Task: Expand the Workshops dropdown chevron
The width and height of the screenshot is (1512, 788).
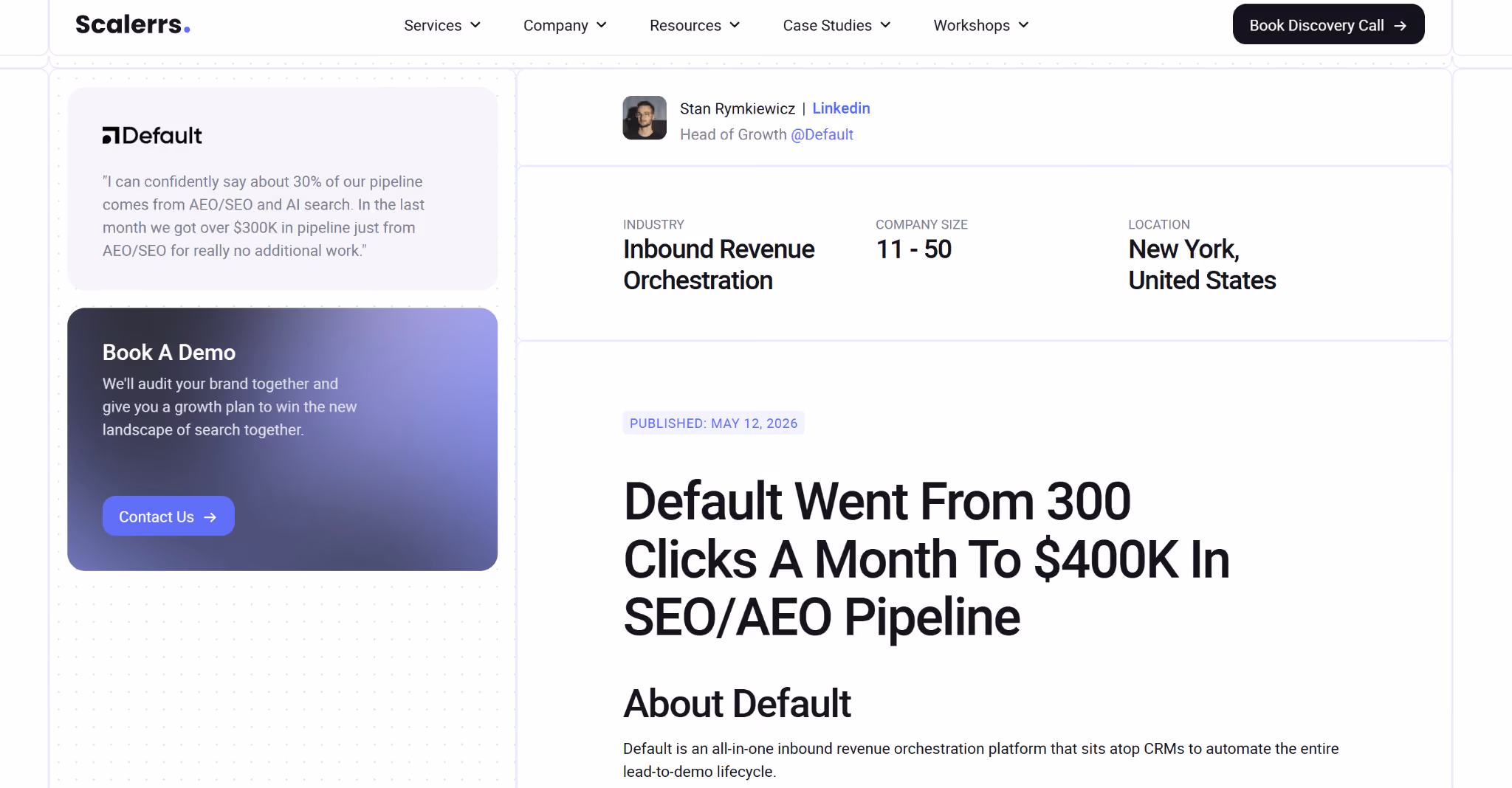Action: (x=1023, y=25)
